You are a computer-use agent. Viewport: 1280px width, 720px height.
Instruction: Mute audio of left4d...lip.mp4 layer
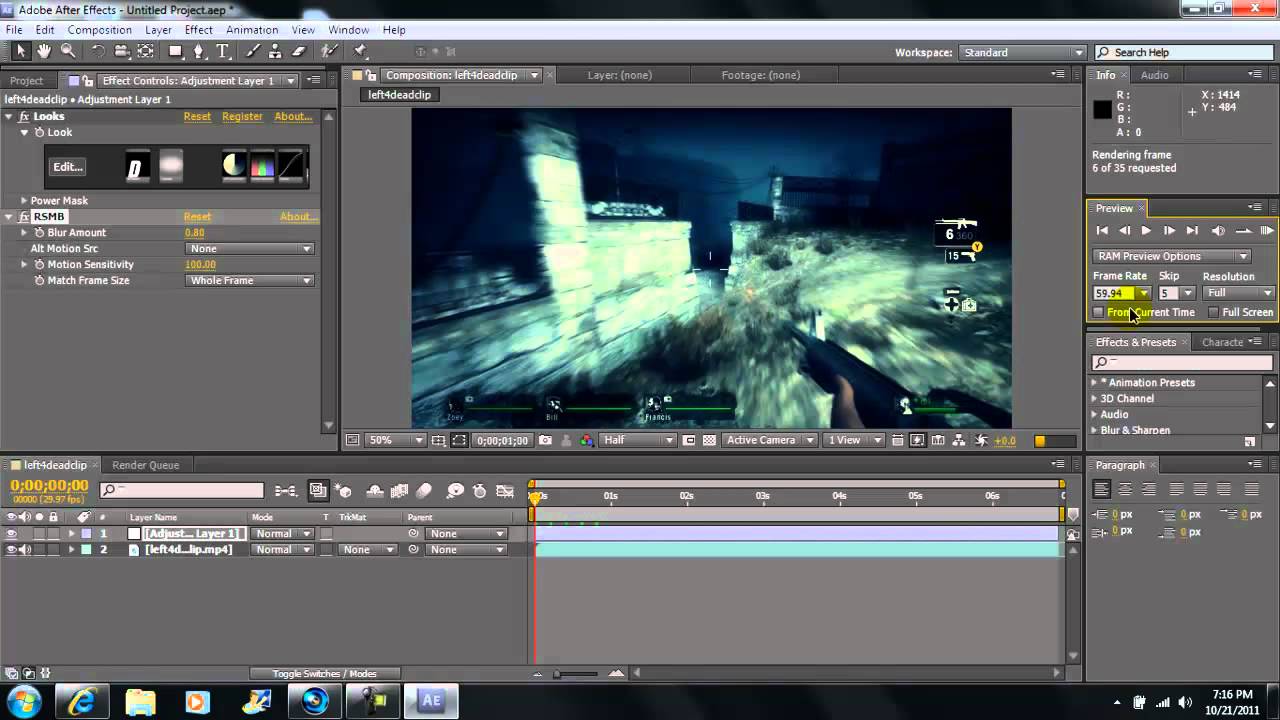pyautogui.click(x=25, y=550)
